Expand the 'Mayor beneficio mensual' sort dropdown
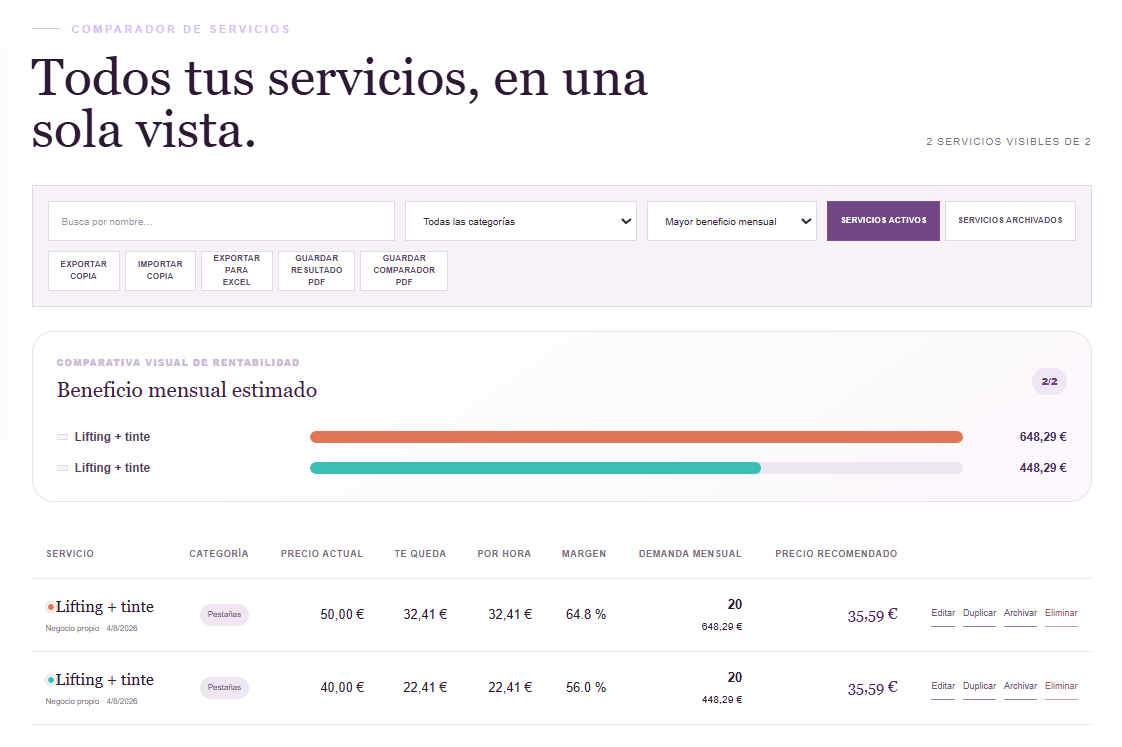Viewport: 1122px width, 747px height. click(x=731, y=221)
